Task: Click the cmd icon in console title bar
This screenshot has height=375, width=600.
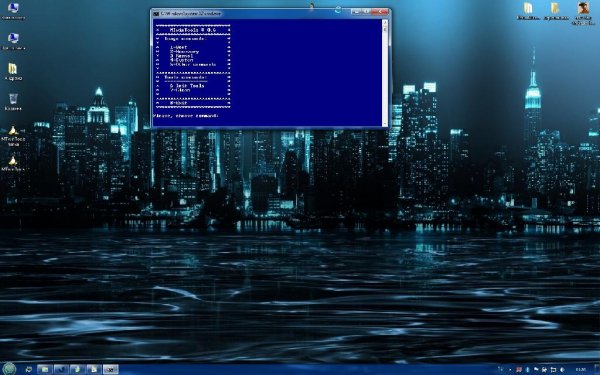Action: tap(156, 13)
